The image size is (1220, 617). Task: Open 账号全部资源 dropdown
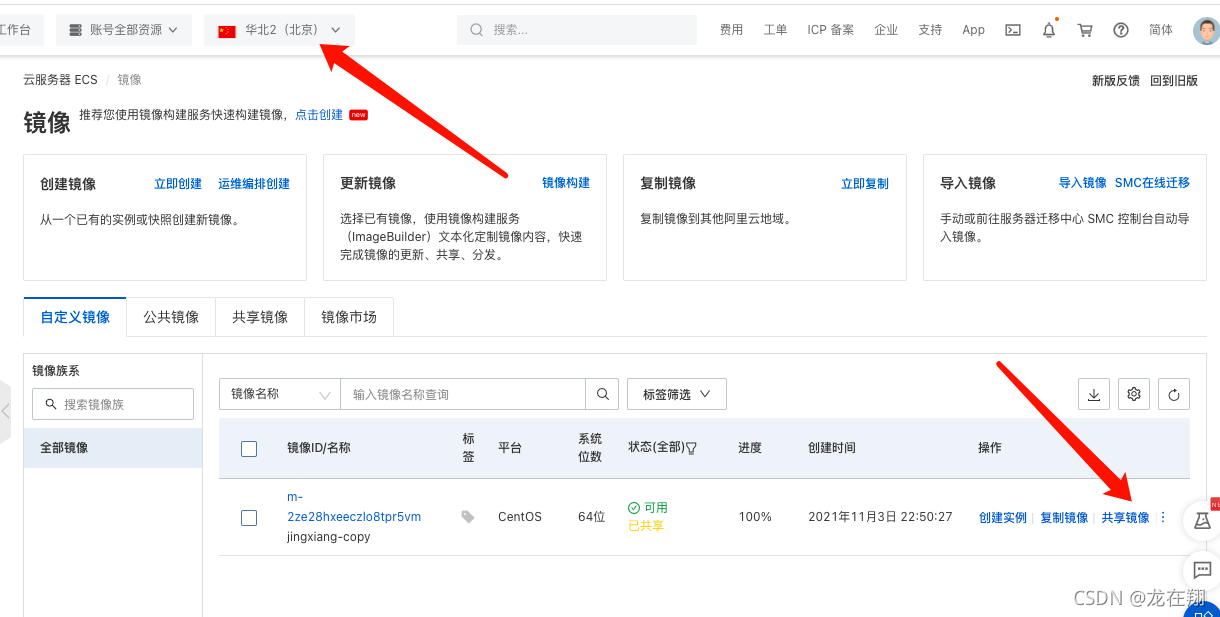point(124,30)
